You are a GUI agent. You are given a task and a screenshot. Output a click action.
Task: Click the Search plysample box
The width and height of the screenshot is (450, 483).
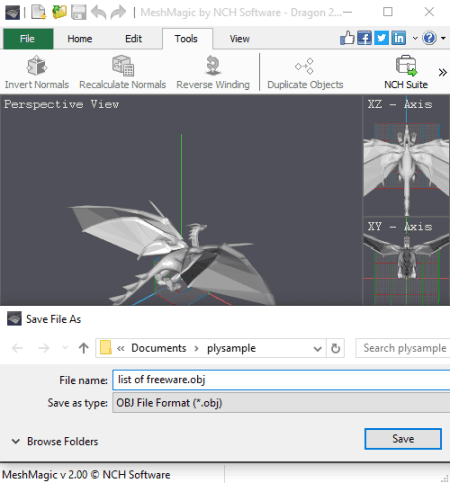(x=403, y=348)
